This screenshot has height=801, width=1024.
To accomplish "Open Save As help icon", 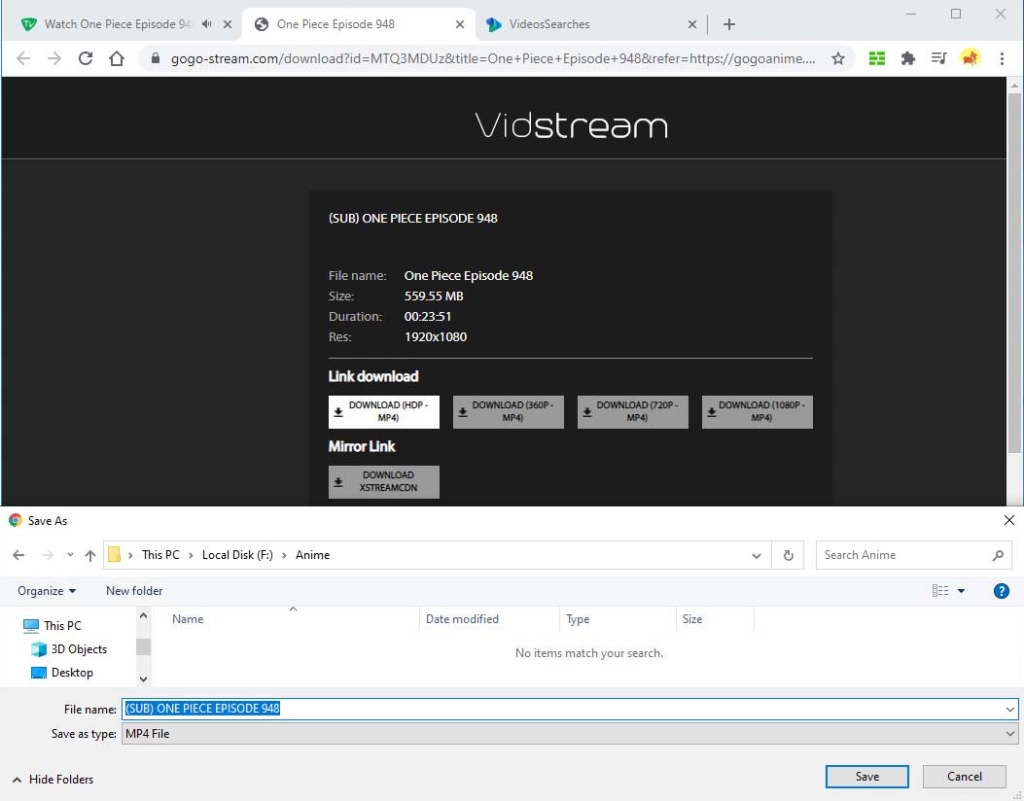I will click(x=1001, y=591).
